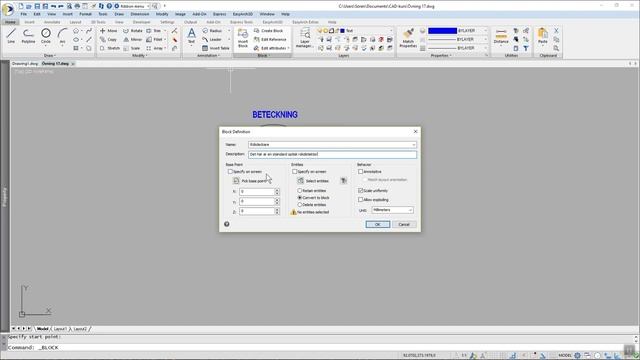Viewport: 640px width, 360px height.
Task: Click the Quick select icon beside Select entities
Action: click(343, 181)
